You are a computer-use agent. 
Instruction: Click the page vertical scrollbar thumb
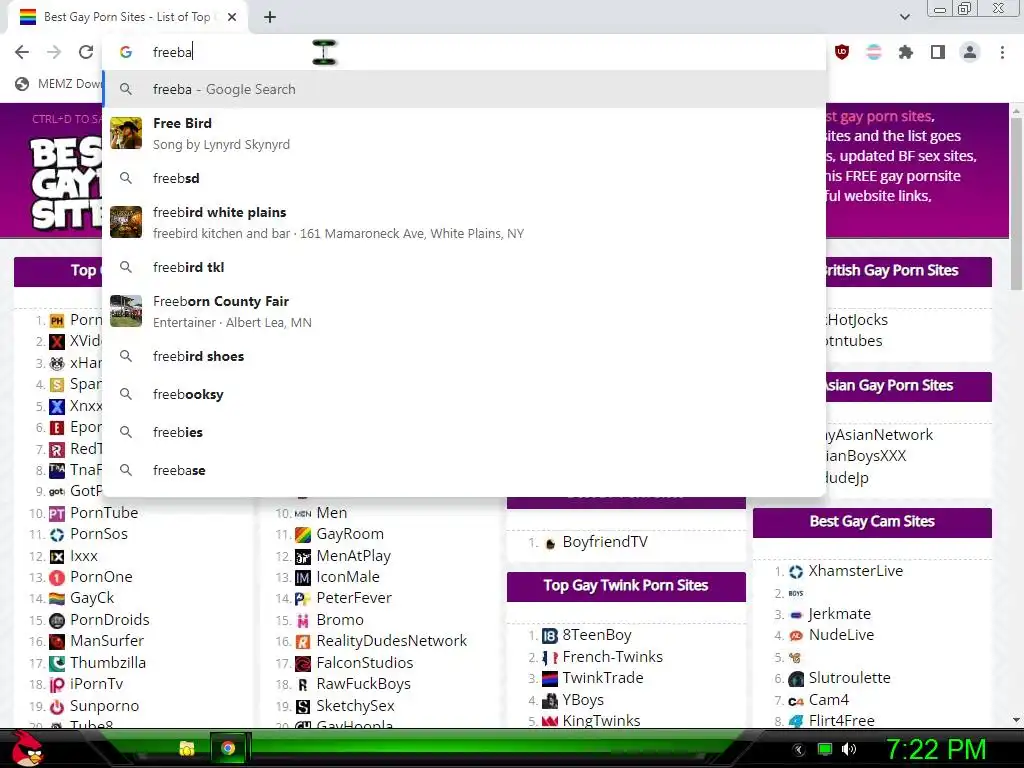pos(1016,202)
